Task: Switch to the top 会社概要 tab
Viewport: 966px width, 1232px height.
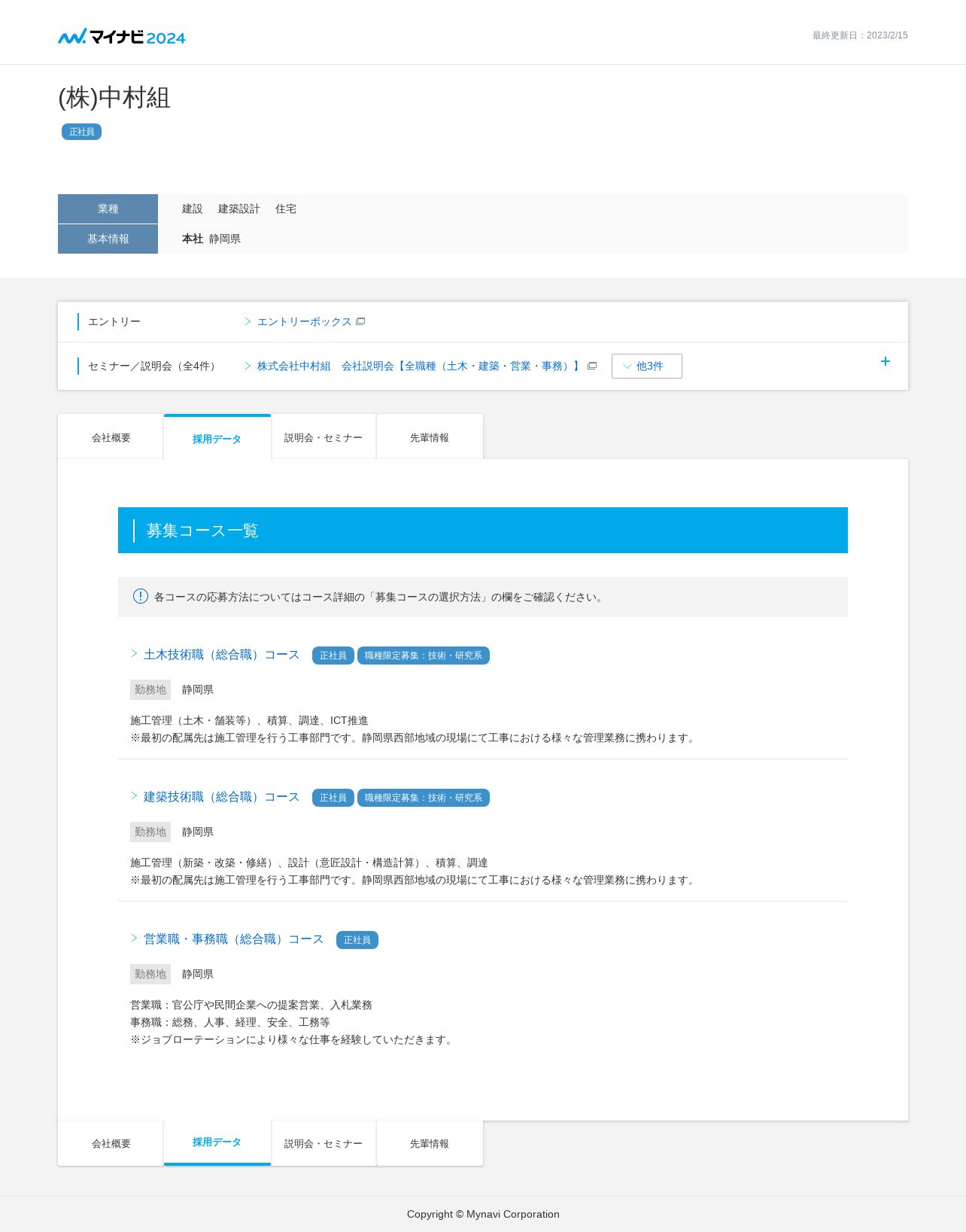Action: (x=111, y=437)
